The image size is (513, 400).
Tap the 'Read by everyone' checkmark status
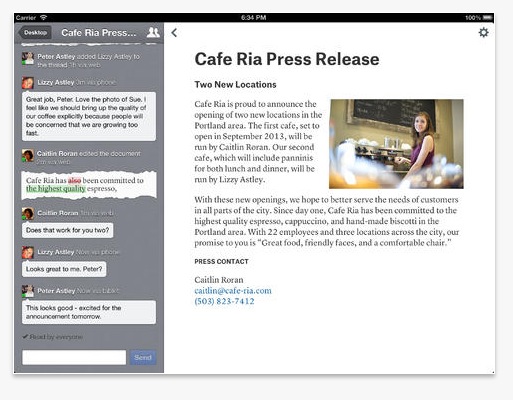(x=53, y=337)
